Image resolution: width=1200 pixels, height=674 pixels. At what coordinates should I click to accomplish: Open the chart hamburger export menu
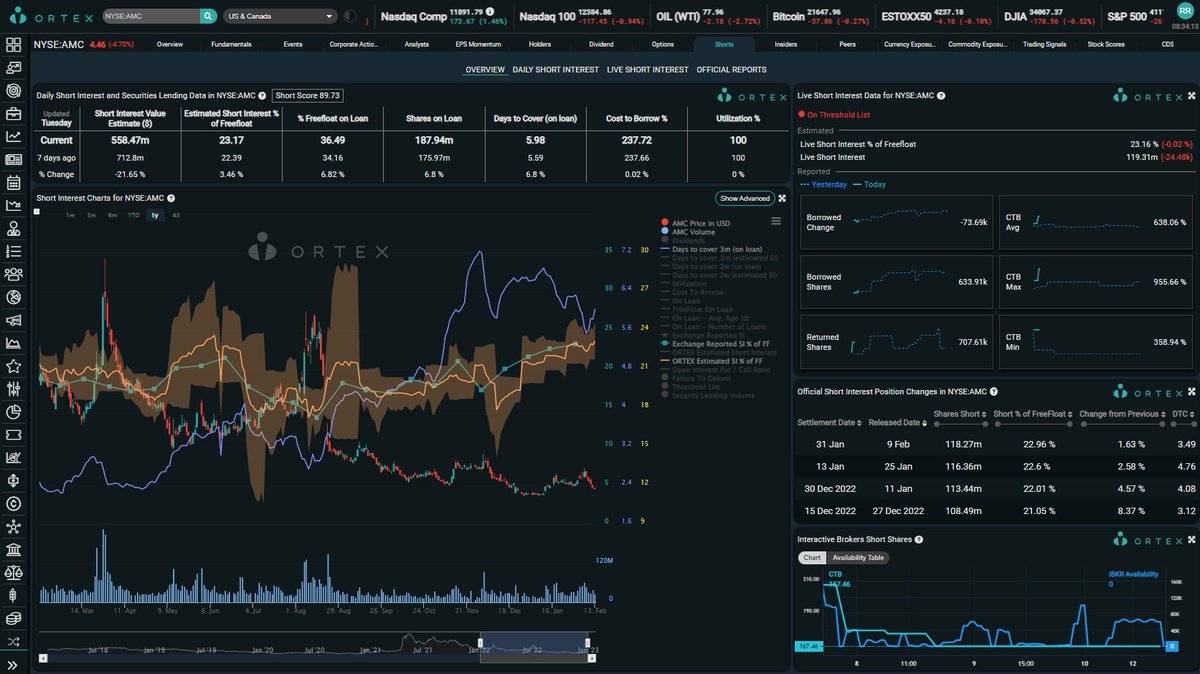(775, 222)
